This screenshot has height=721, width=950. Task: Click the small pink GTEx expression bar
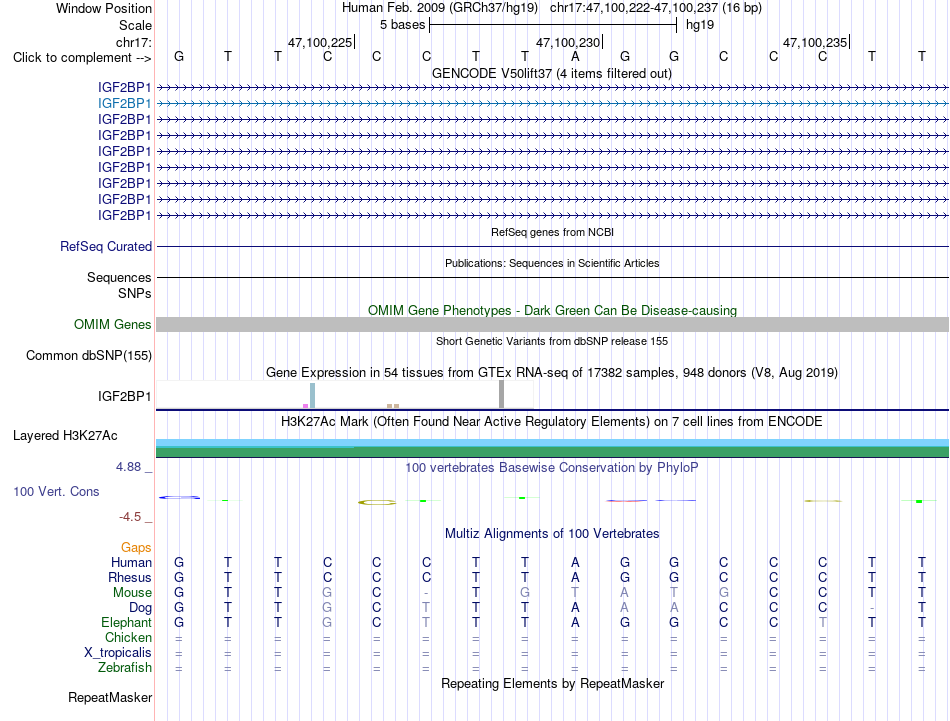coord(305,406)
